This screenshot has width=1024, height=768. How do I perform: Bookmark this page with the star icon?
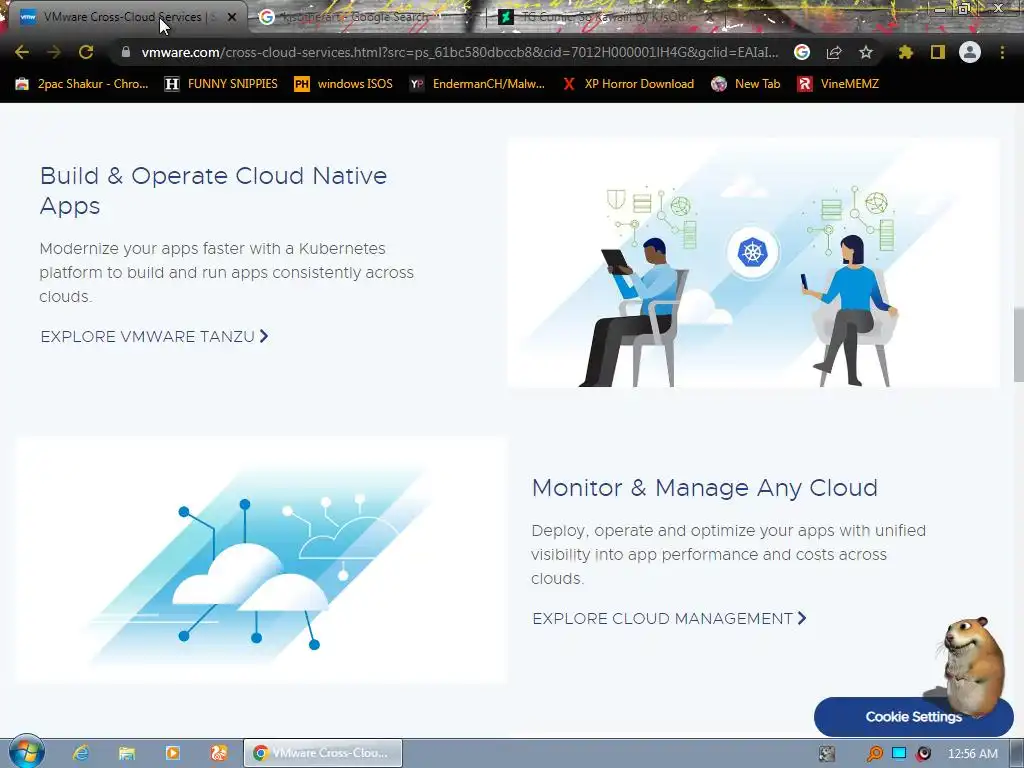(866, 52)
